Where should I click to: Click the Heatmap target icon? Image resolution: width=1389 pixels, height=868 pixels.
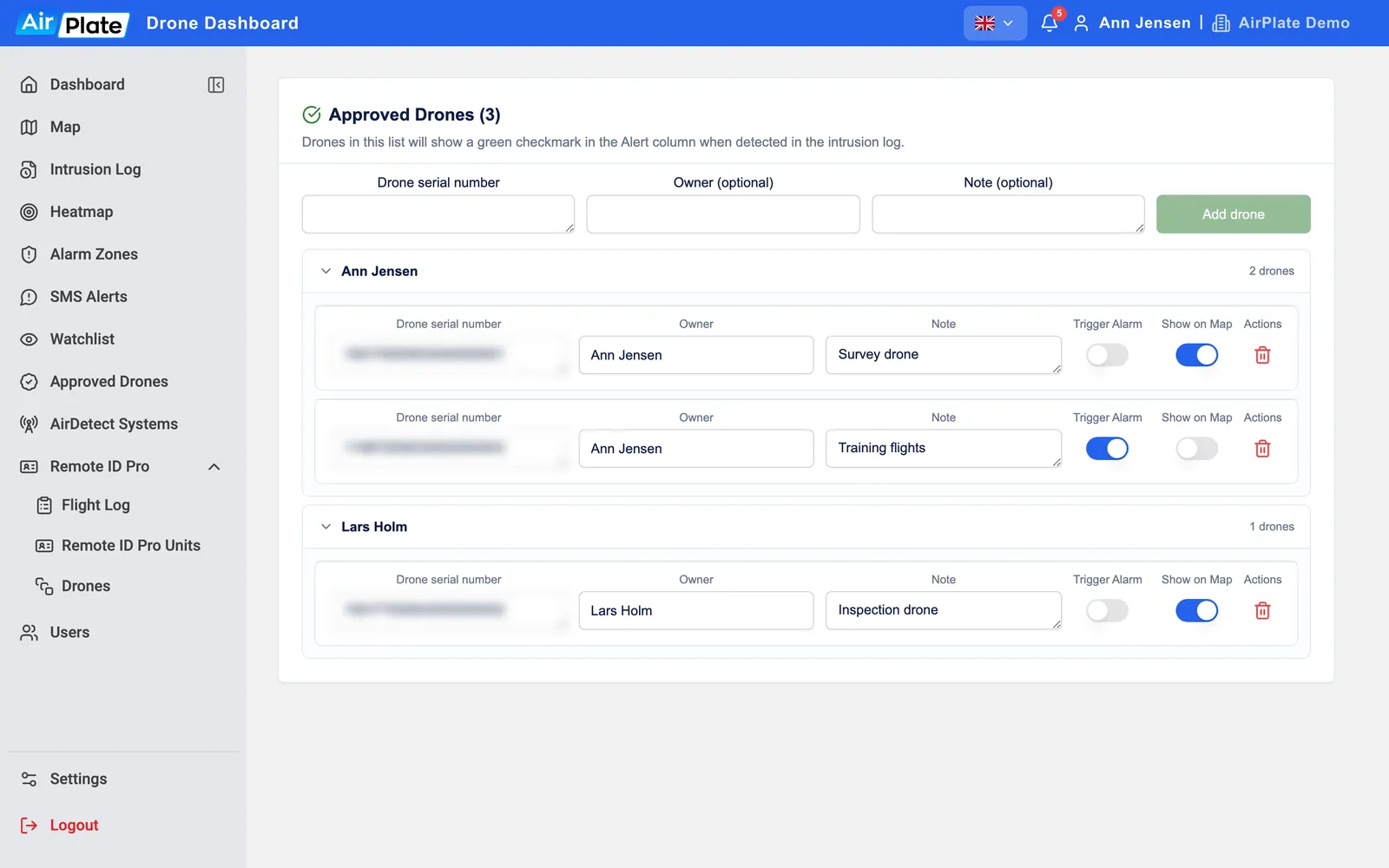[x=29, y=212]
